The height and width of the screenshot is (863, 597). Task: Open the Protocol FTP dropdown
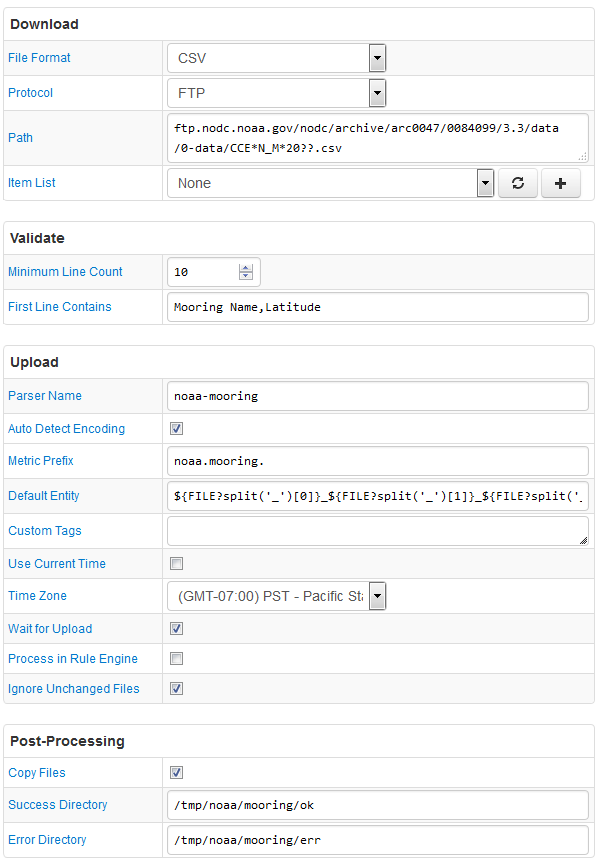276,93
